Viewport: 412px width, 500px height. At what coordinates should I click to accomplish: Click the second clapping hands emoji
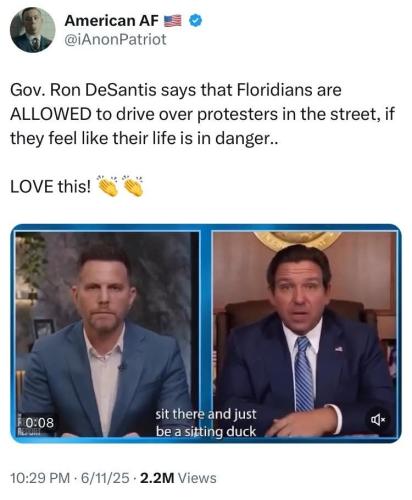click(x=133, y=186)
